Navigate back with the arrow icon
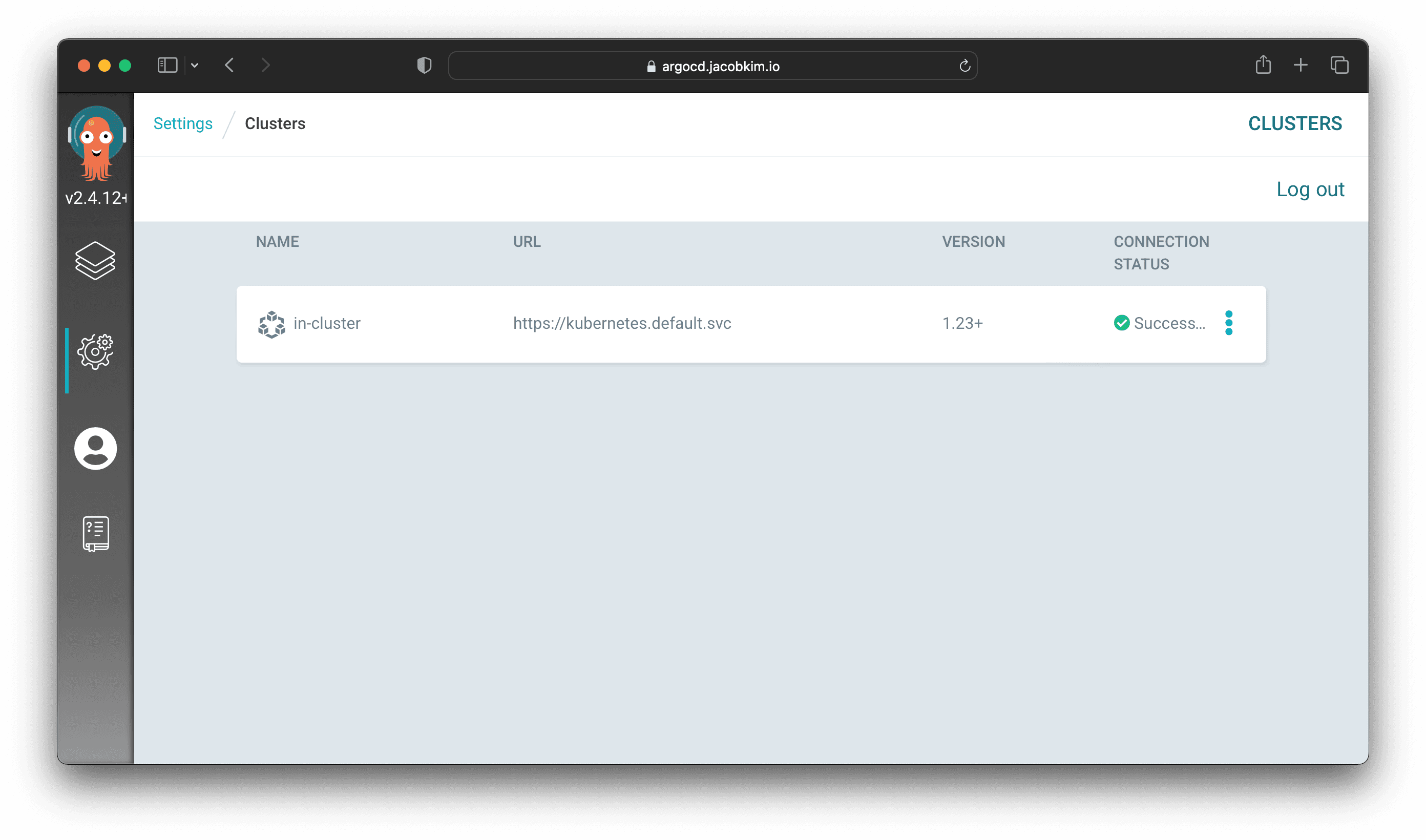Viewport: 1426px width, 840px height. (x=229, y=65)
